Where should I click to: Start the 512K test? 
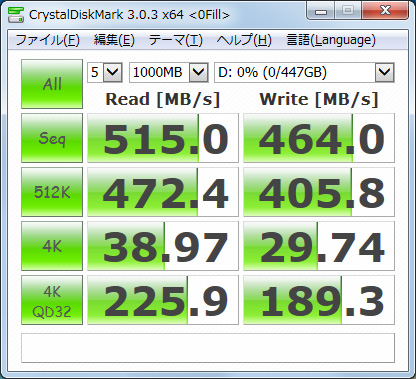tap(52, 192)
